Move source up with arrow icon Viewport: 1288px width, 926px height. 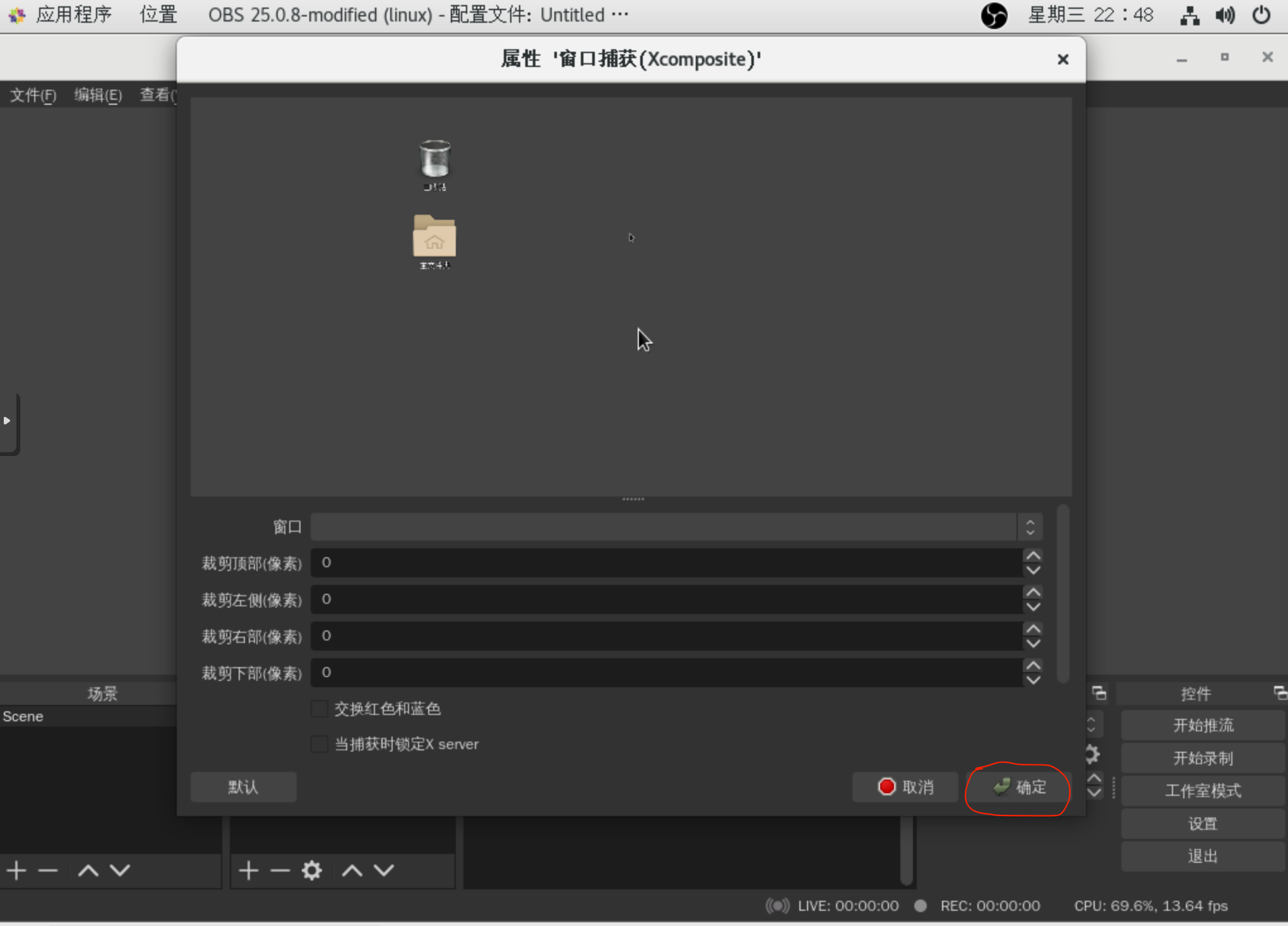tap(352, 870)
